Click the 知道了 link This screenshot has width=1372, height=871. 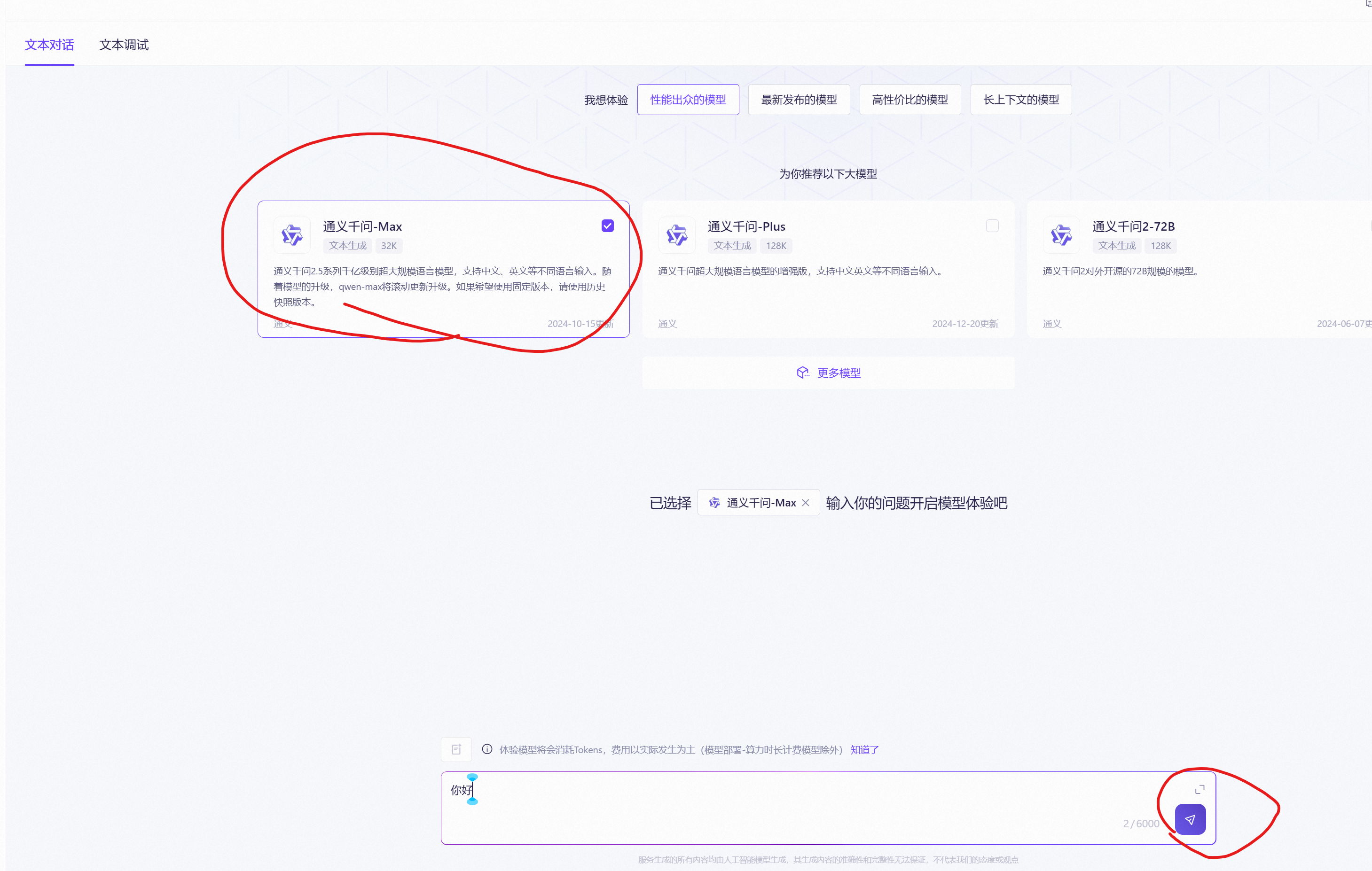864,750
